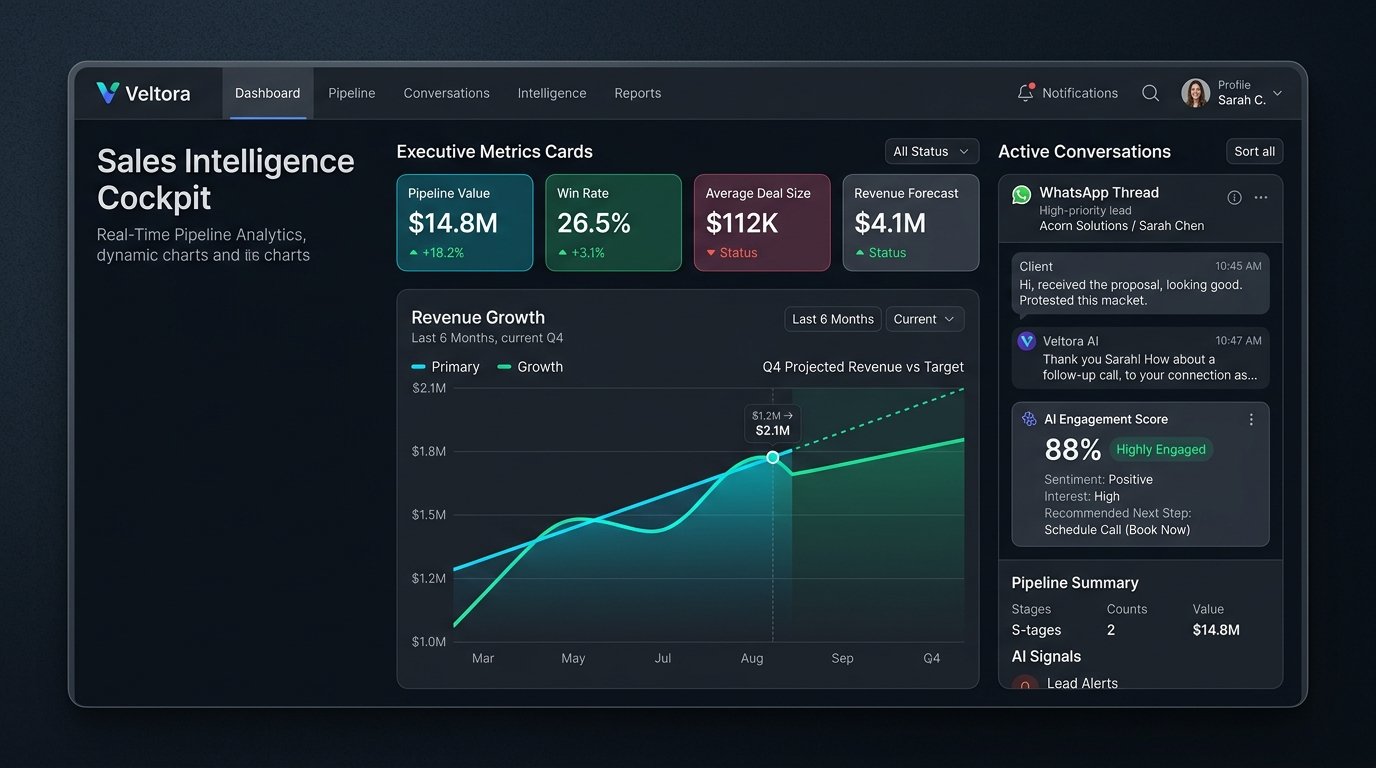Click the WhatsApp thread icon
The height and width of the screenshot is (768, 1376).
pyautogui.click(x=1021, y=194)
